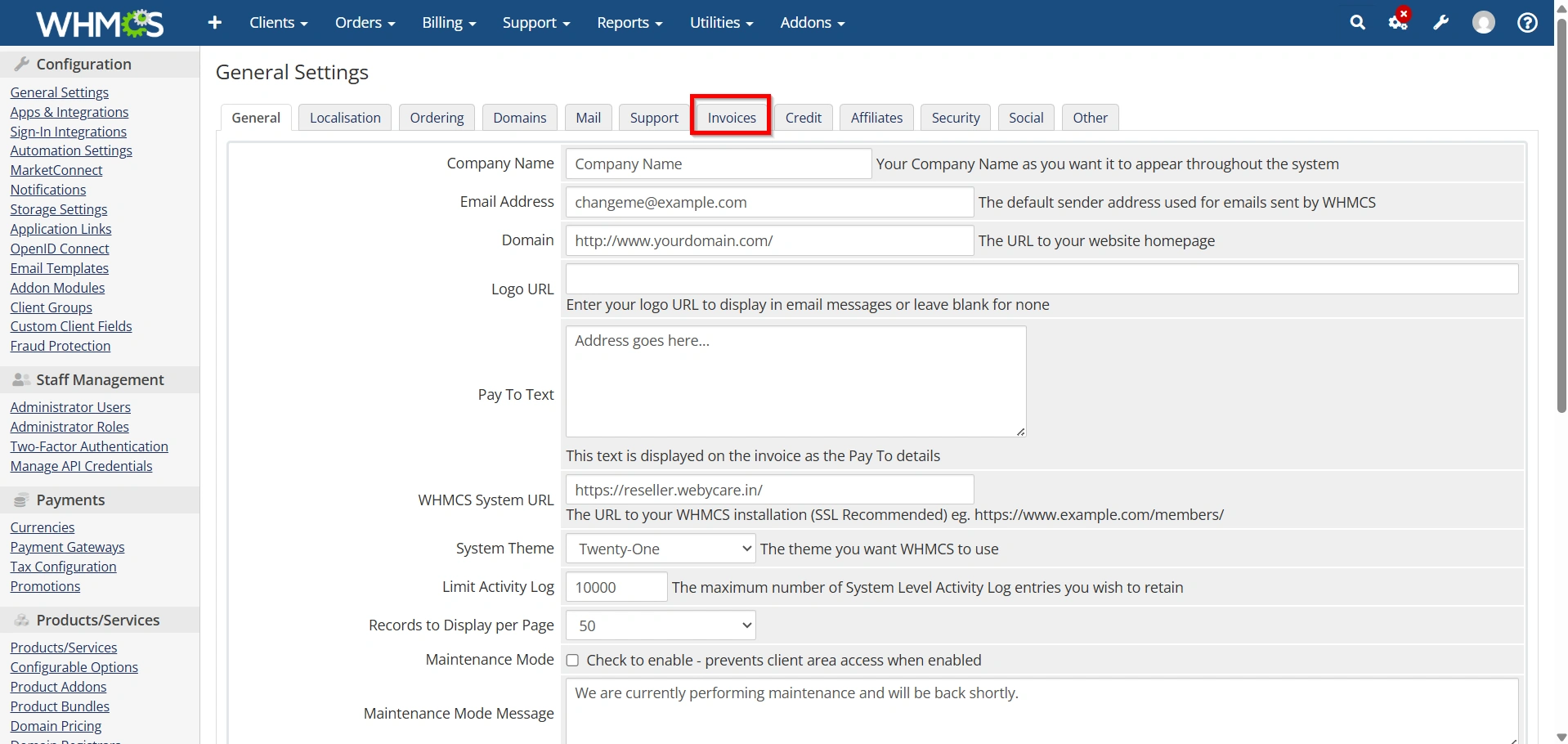Switch to the Security tab
This screenshot has width=1568, height=744.
pyautogui.click(x=956, y=118)
